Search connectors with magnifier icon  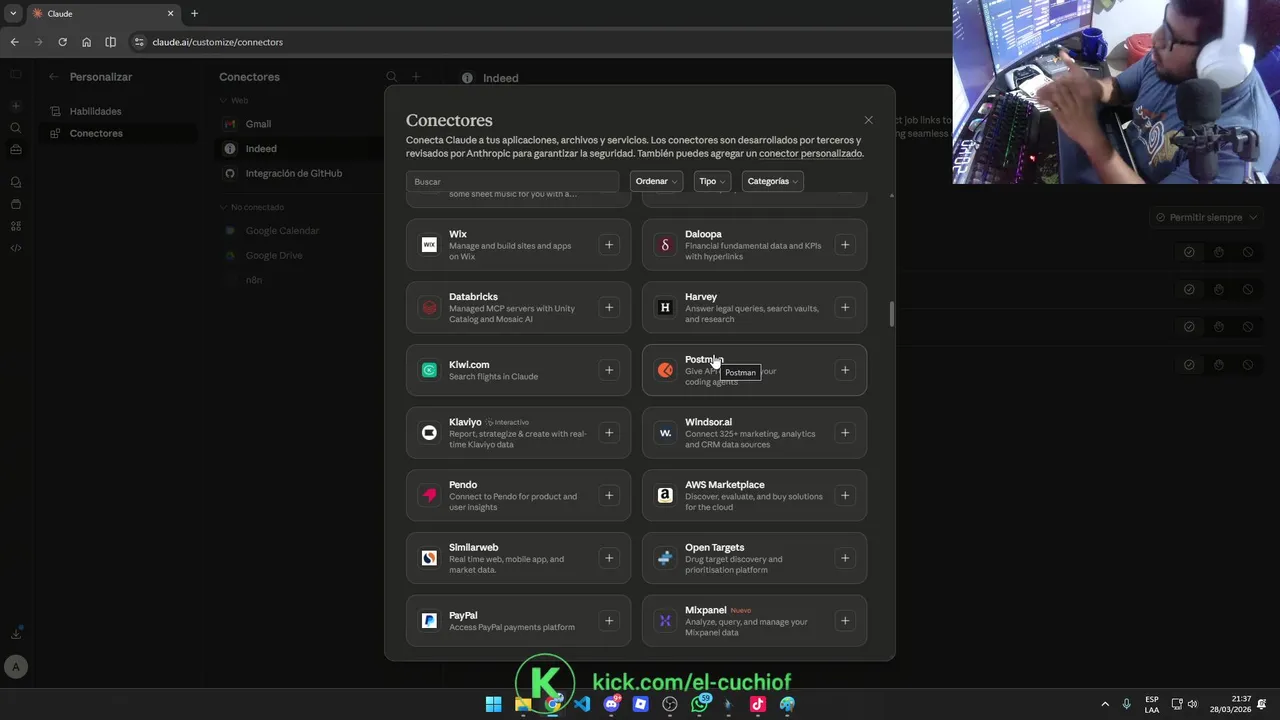(392, 77)
